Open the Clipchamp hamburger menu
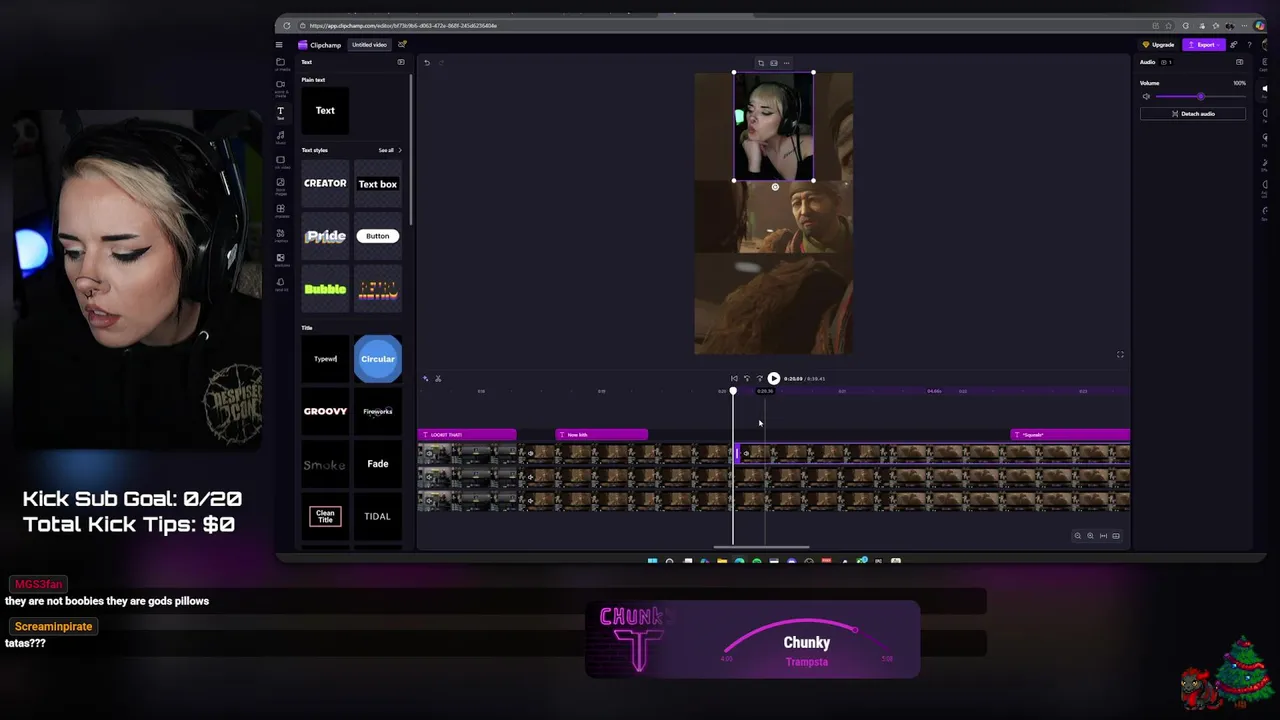The width and height of the screenshot is (1280, 720). 279,45
